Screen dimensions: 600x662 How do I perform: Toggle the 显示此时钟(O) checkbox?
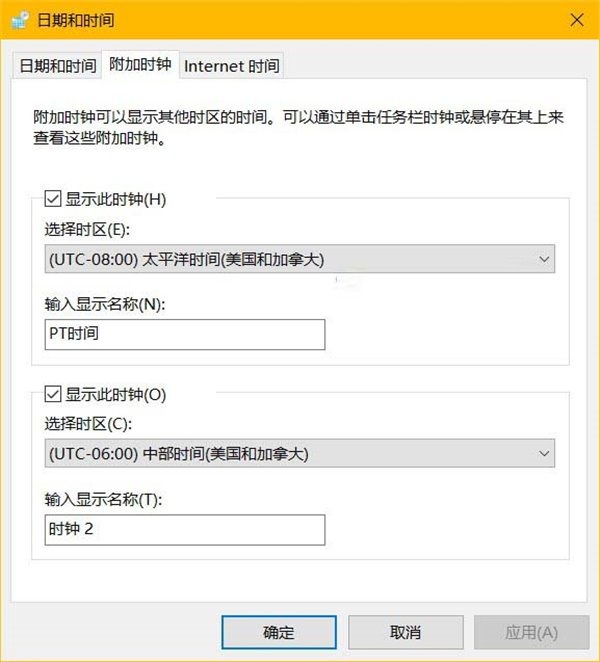(x=53, y=394)
